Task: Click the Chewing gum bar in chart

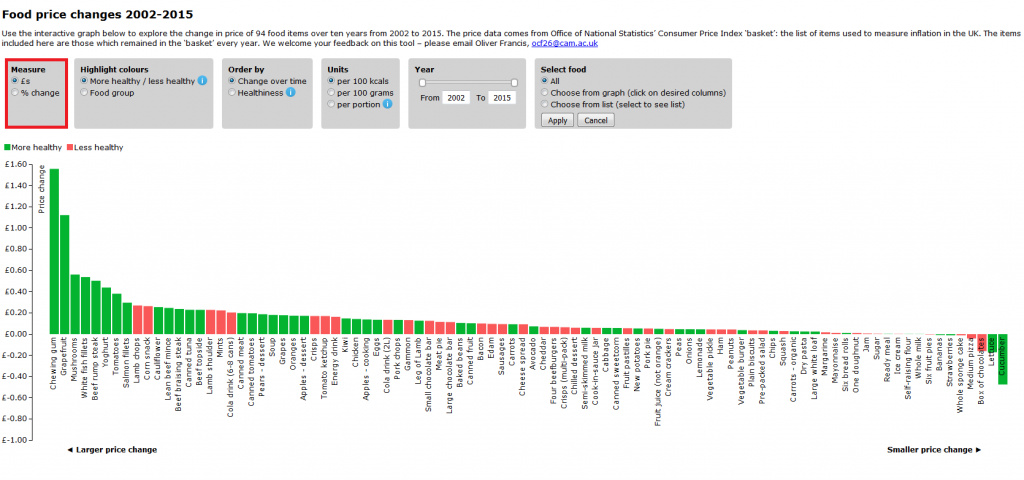Action: [x=54, y=250]
